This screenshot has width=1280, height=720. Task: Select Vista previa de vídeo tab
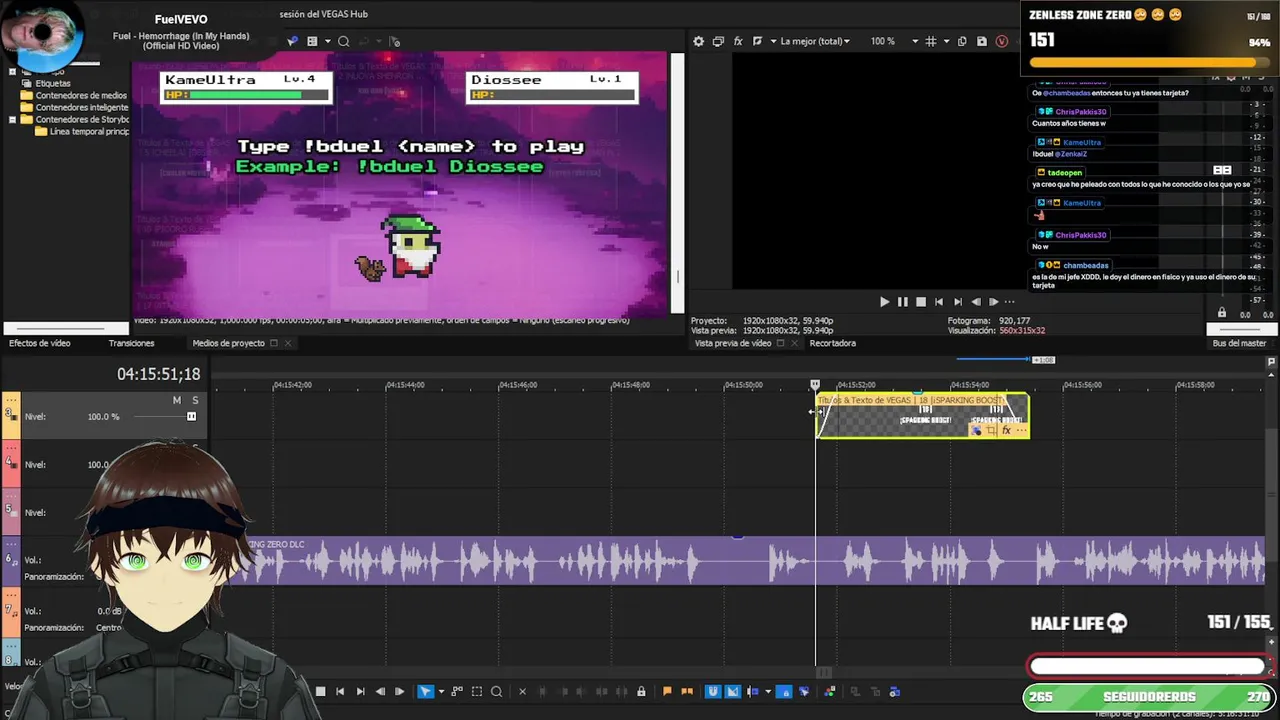(x=733, y=343)
